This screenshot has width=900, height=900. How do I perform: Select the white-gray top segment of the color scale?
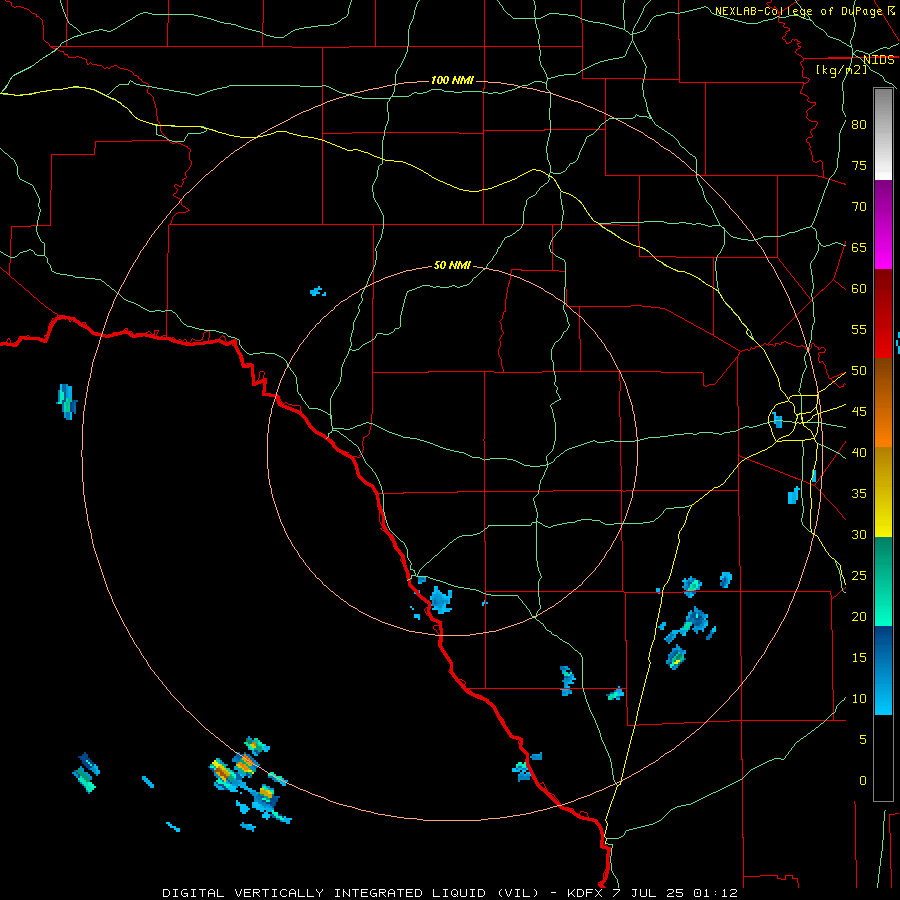[x=883, y=134]
